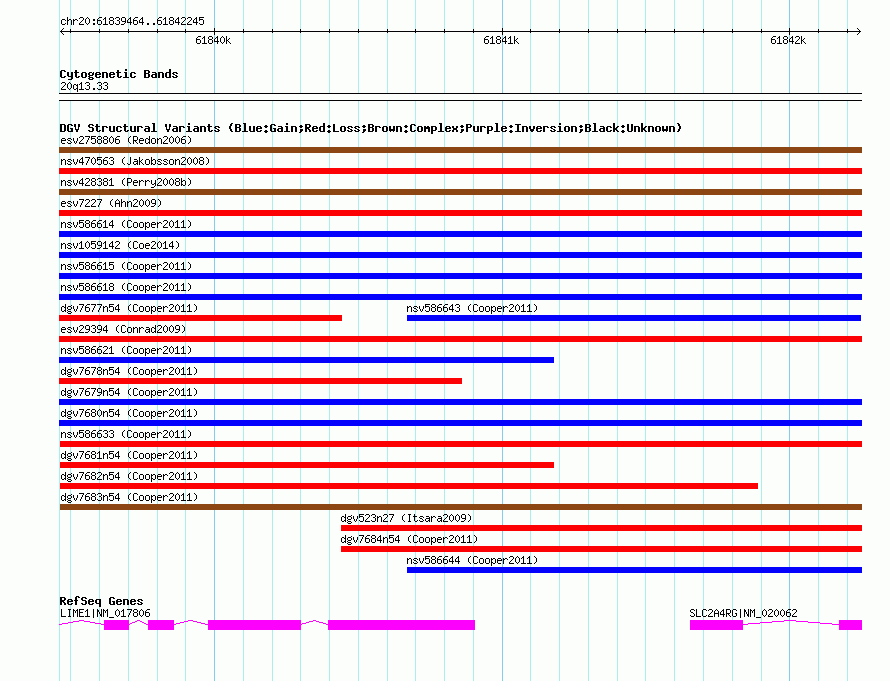The height and width of the screenshot is (681, 890).
Task: Click the 61842k ruler tick label
Action: pos(788,40)
